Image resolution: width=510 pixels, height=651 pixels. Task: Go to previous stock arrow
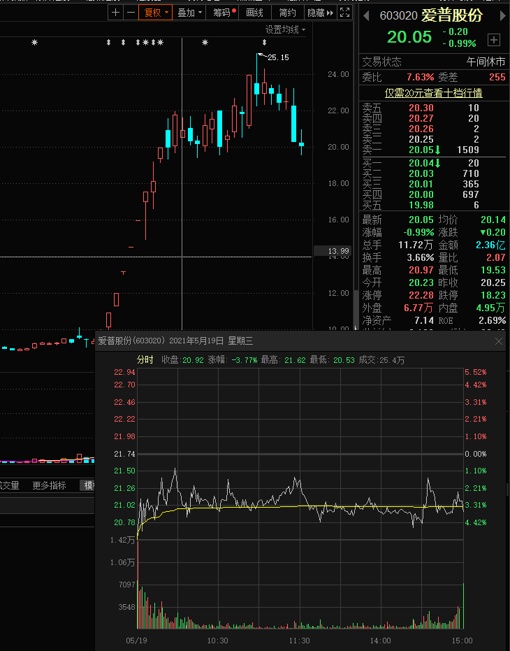point(366,16)
